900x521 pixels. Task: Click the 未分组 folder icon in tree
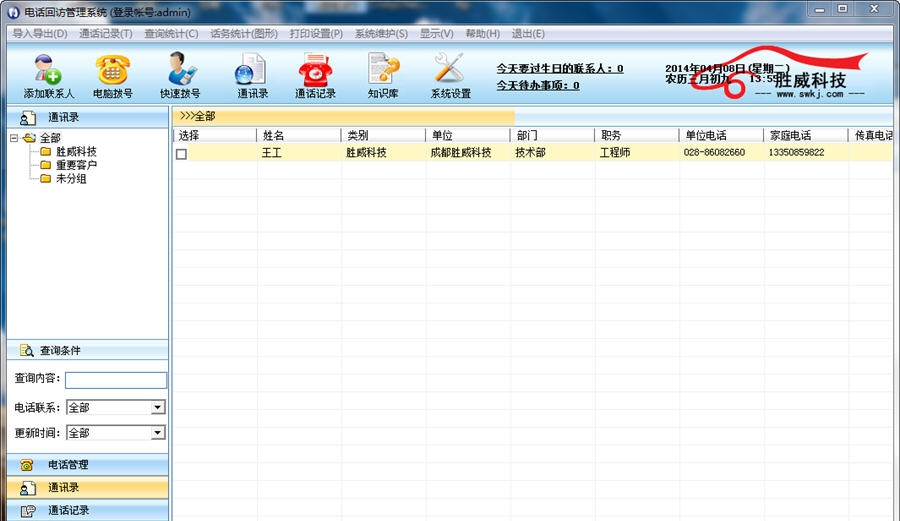coord(46,178)
